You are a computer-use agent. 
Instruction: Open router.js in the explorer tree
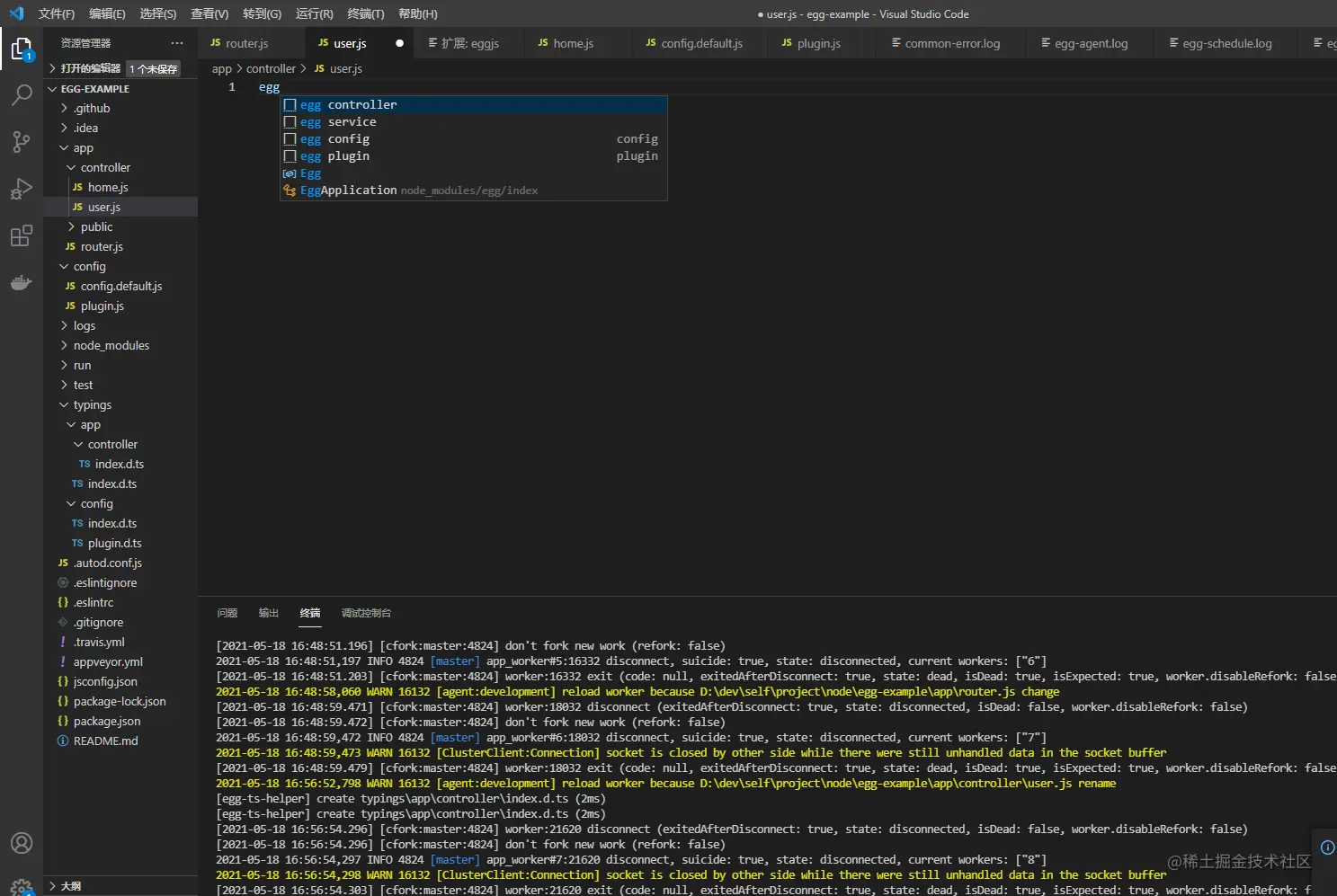[121, 246]
